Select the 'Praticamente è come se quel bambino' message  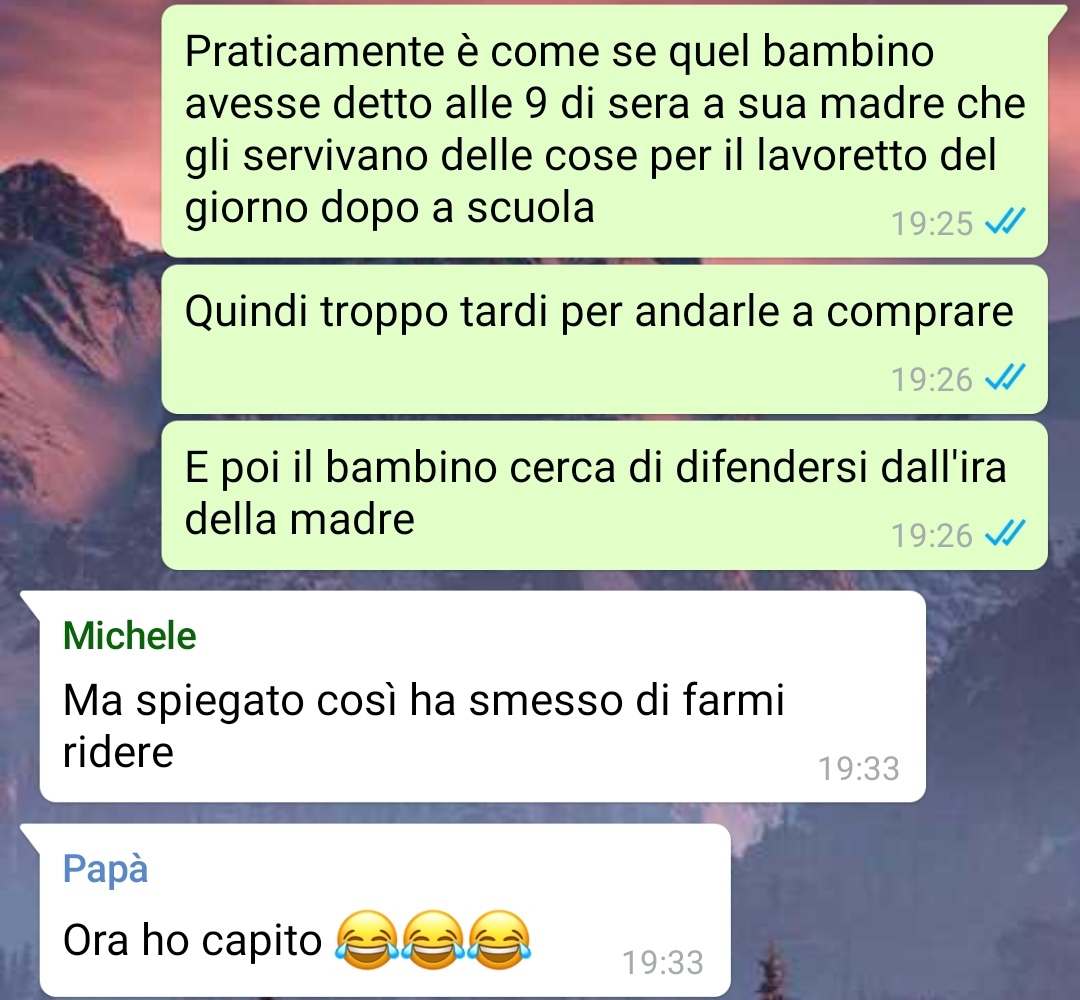604,131
